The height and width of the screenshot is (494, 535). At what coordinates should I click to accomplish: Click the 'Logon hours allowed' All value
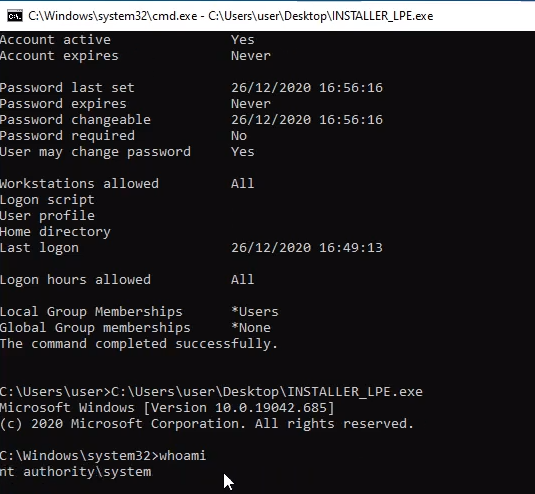[x=243, y=280]
